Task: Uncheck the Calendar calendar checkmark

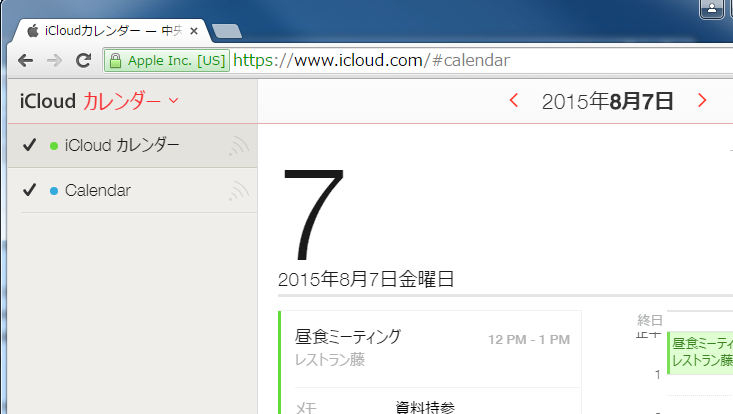Action: tap(29, 190)
